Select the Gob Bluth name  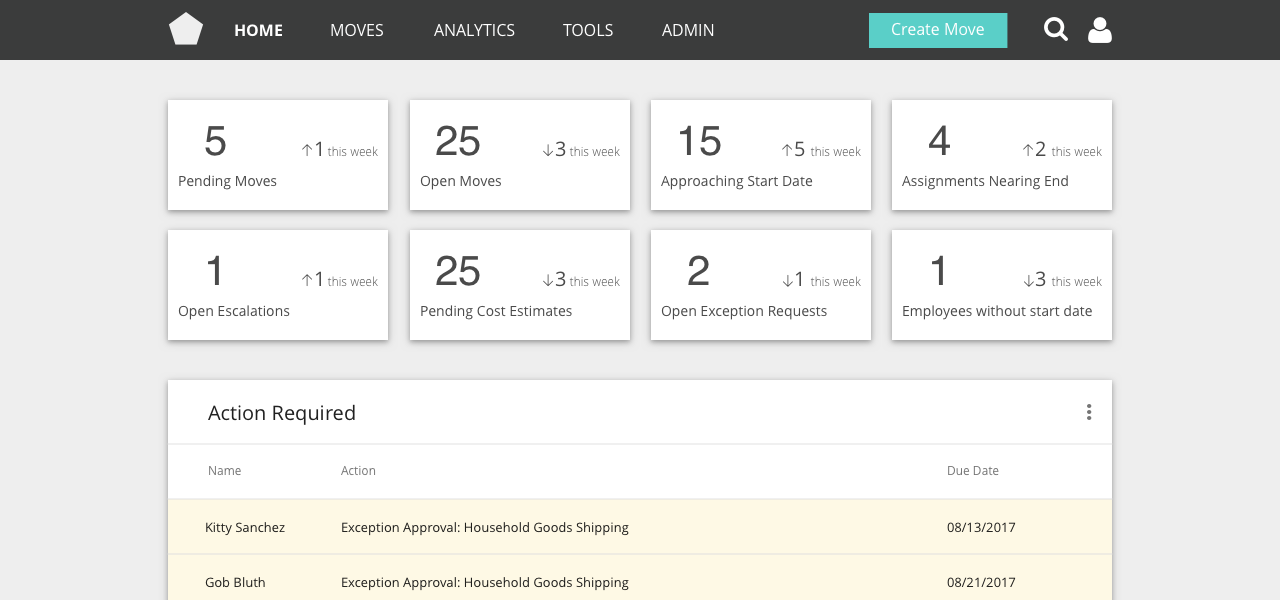tap(235, 582)
